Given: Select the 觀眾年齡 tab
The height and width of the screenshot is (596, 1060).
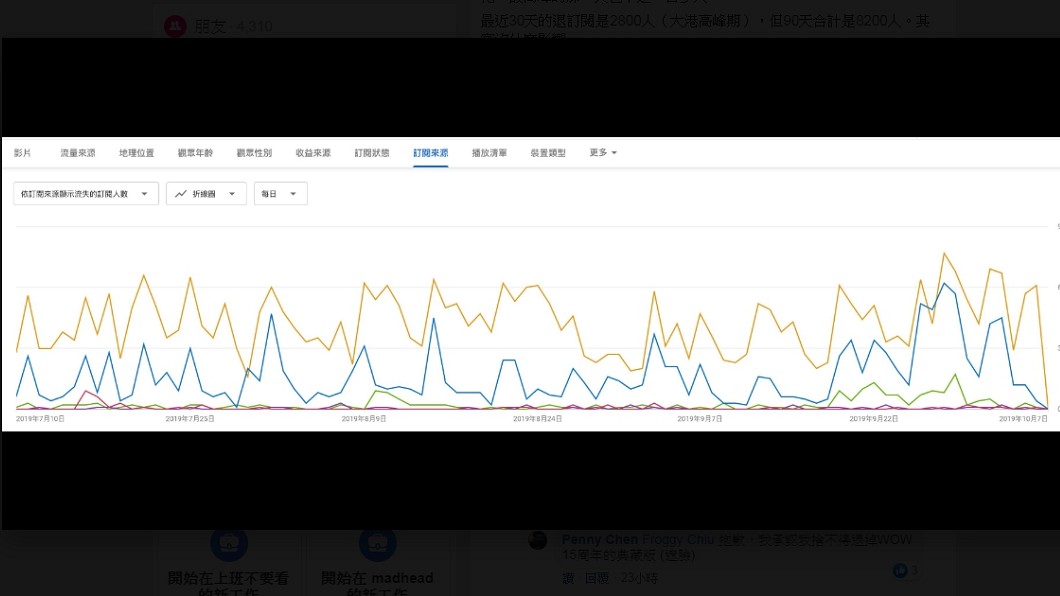Looking at the screenshot, I should [195, 153].
